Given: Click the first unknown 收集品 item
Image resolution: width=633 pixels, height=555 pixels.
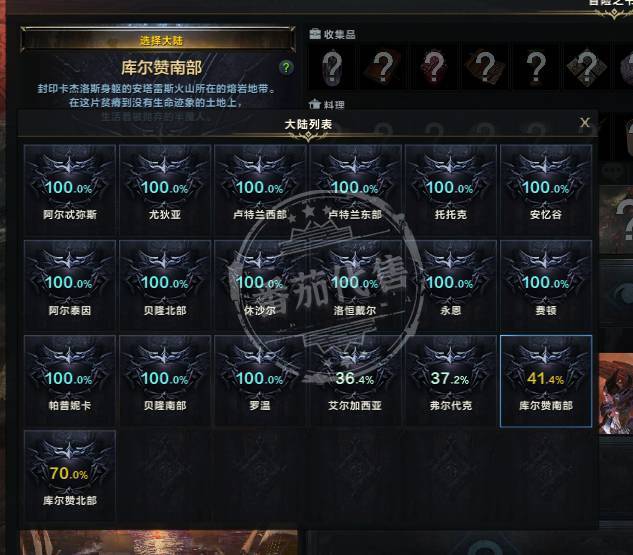Looking at the screenshot, I should pyautogui.click(x=332, y=67).
